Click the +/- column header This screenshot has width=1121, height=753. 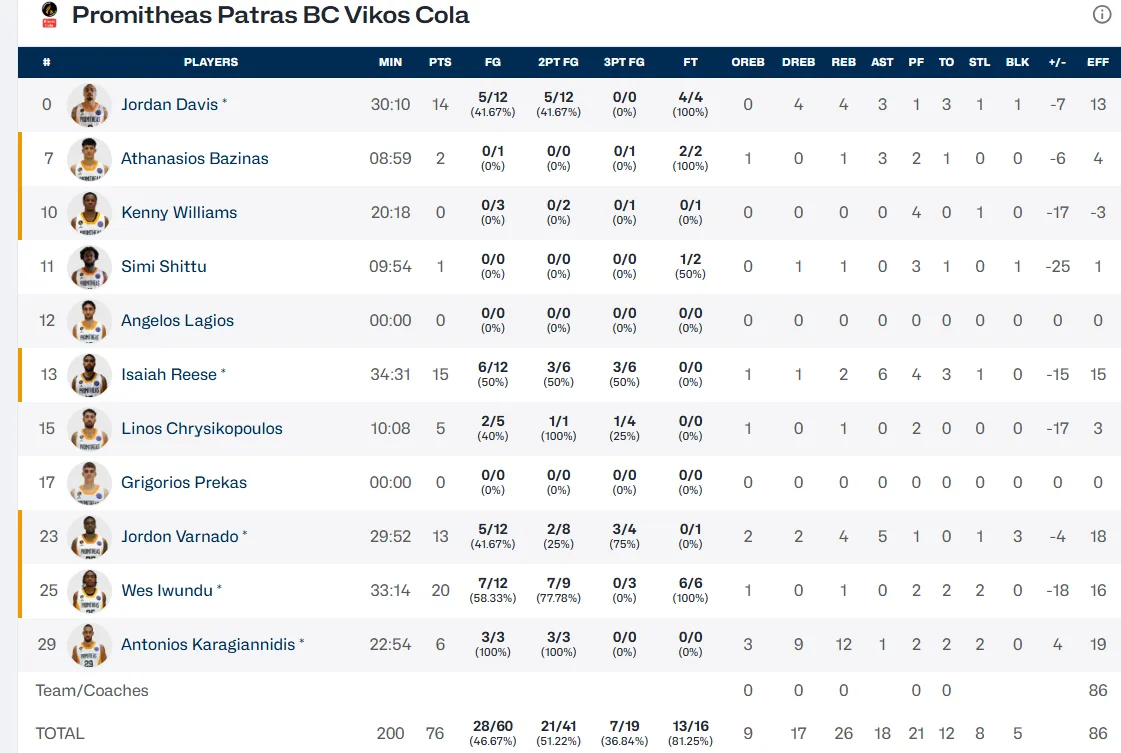point(1057,62)
